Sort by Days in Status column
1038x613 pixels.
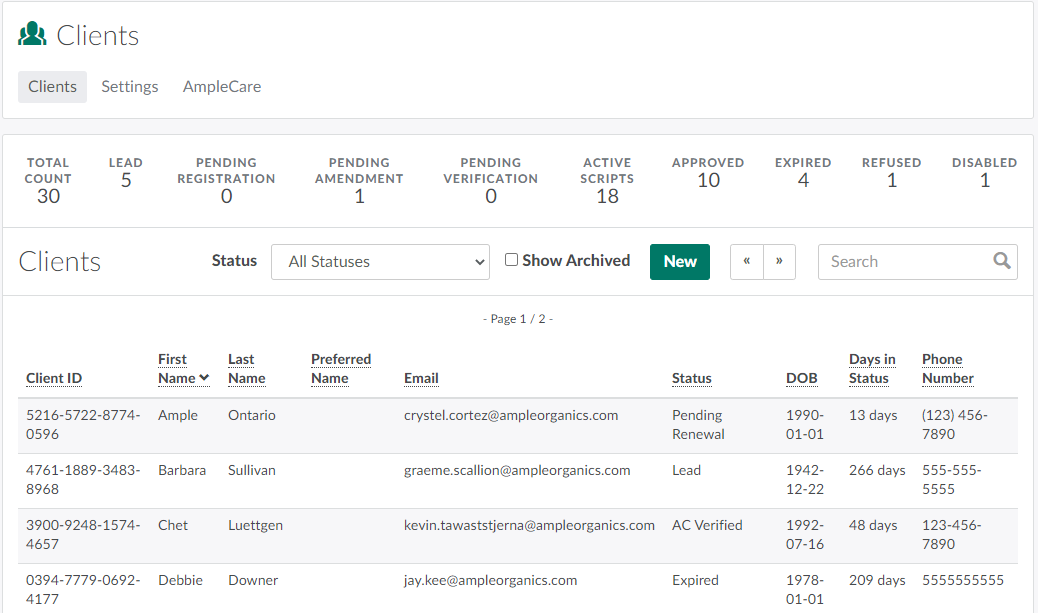tap(872, 369)
